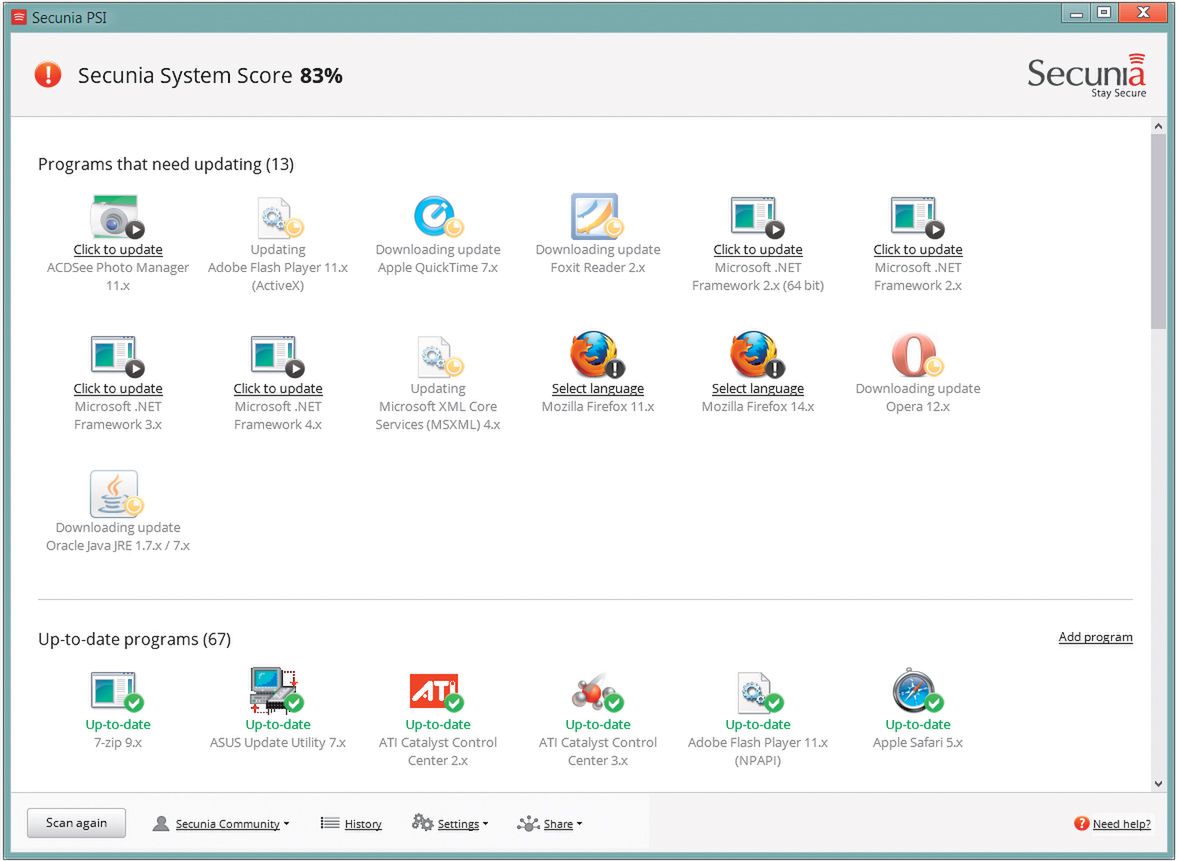
Task: Click Downloading update text for Opera 12.x
Action: click(x=918, y=389)
